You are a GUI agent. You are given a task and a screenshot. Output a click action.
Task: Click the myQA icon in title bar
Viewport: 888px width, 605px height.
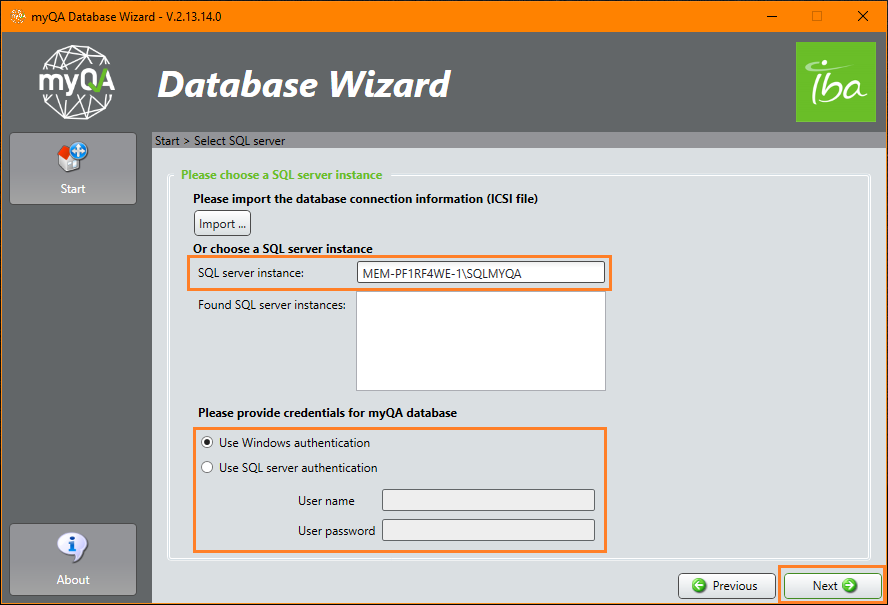18,16
